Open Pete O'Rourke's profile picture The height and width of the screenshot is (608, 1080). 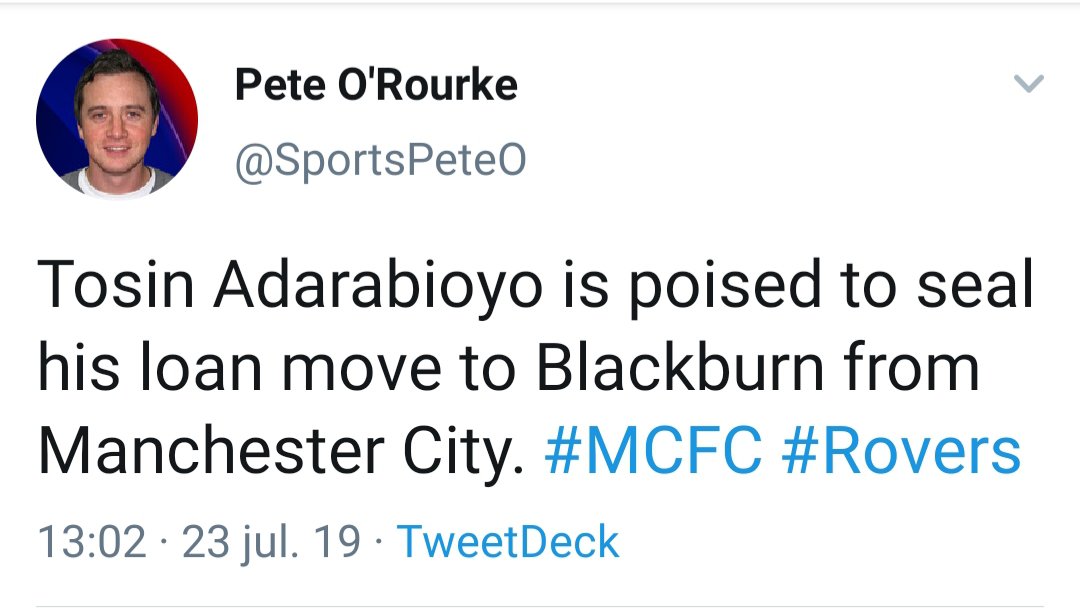click(x=117, y=118)
